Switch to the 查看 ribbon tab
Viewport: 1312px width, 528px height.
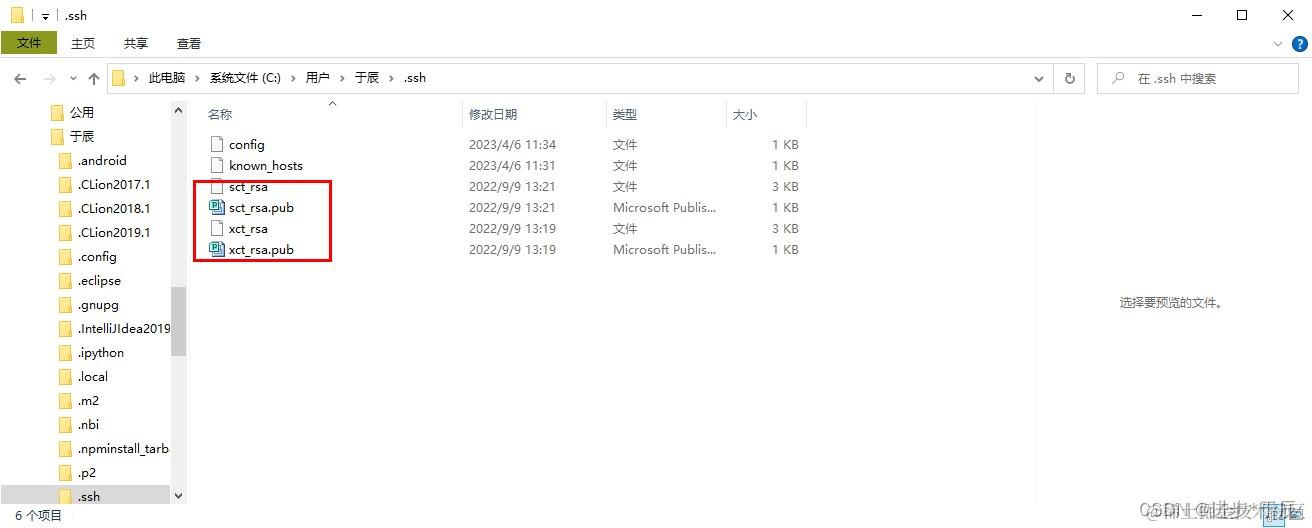pos(189,43)
